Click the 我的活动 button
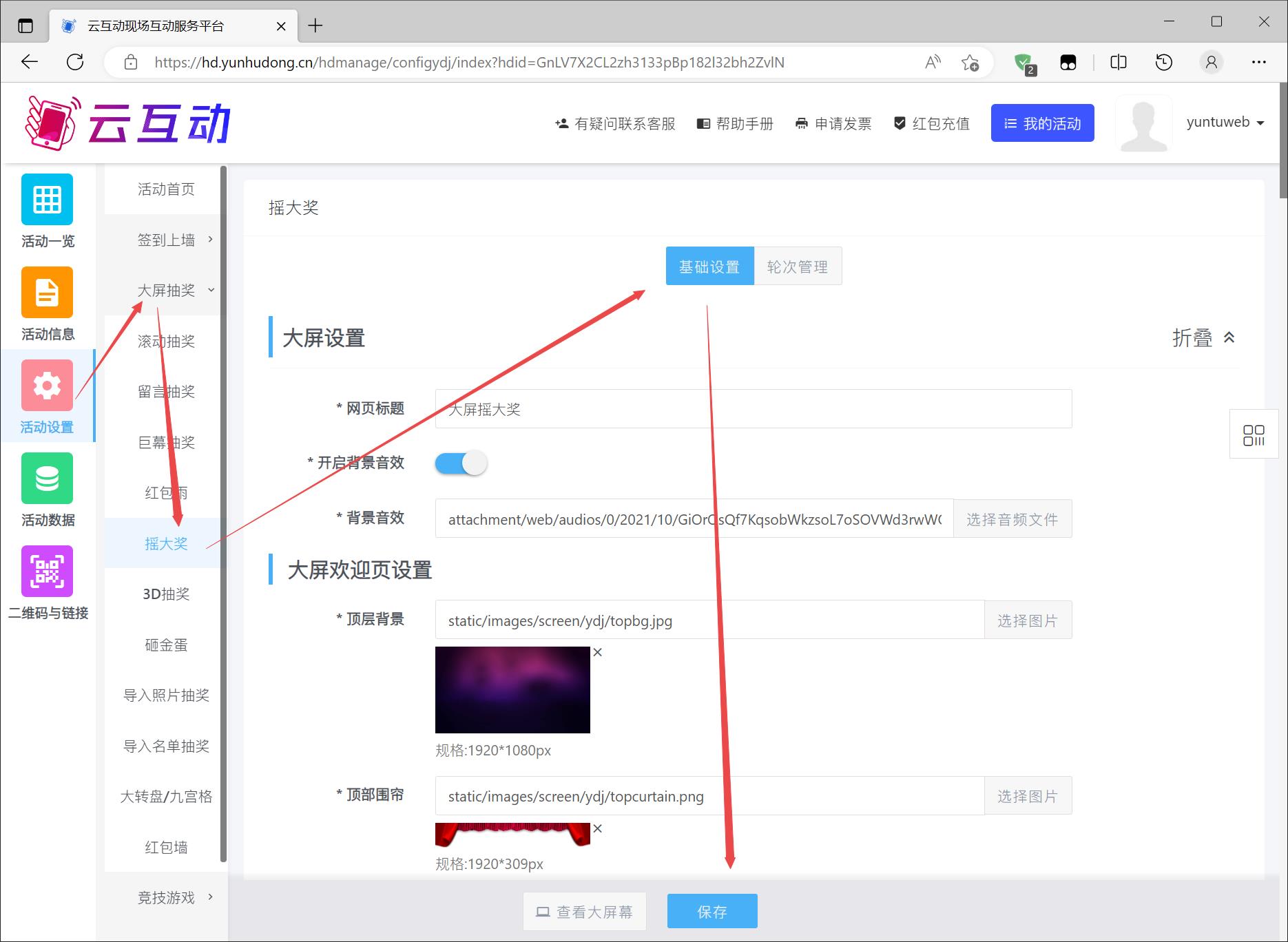 click(1042, 123)
